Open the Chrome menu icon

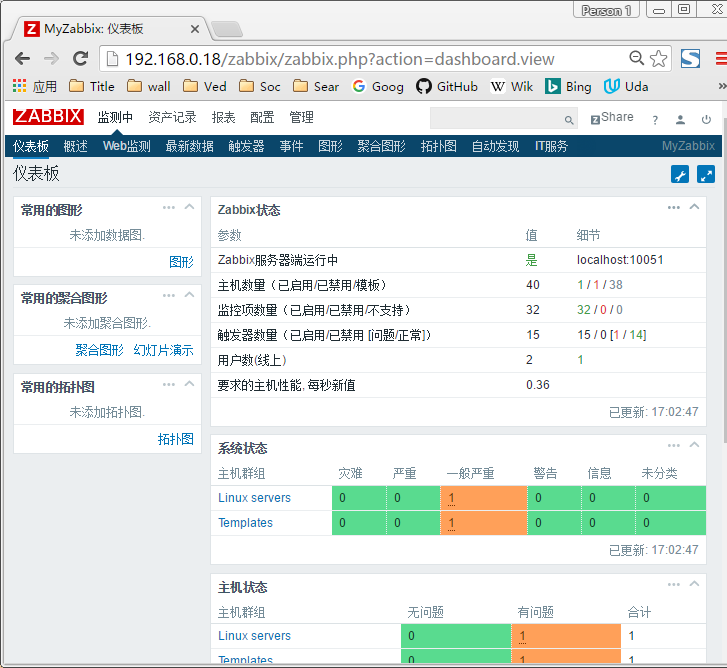coord(721,59)
